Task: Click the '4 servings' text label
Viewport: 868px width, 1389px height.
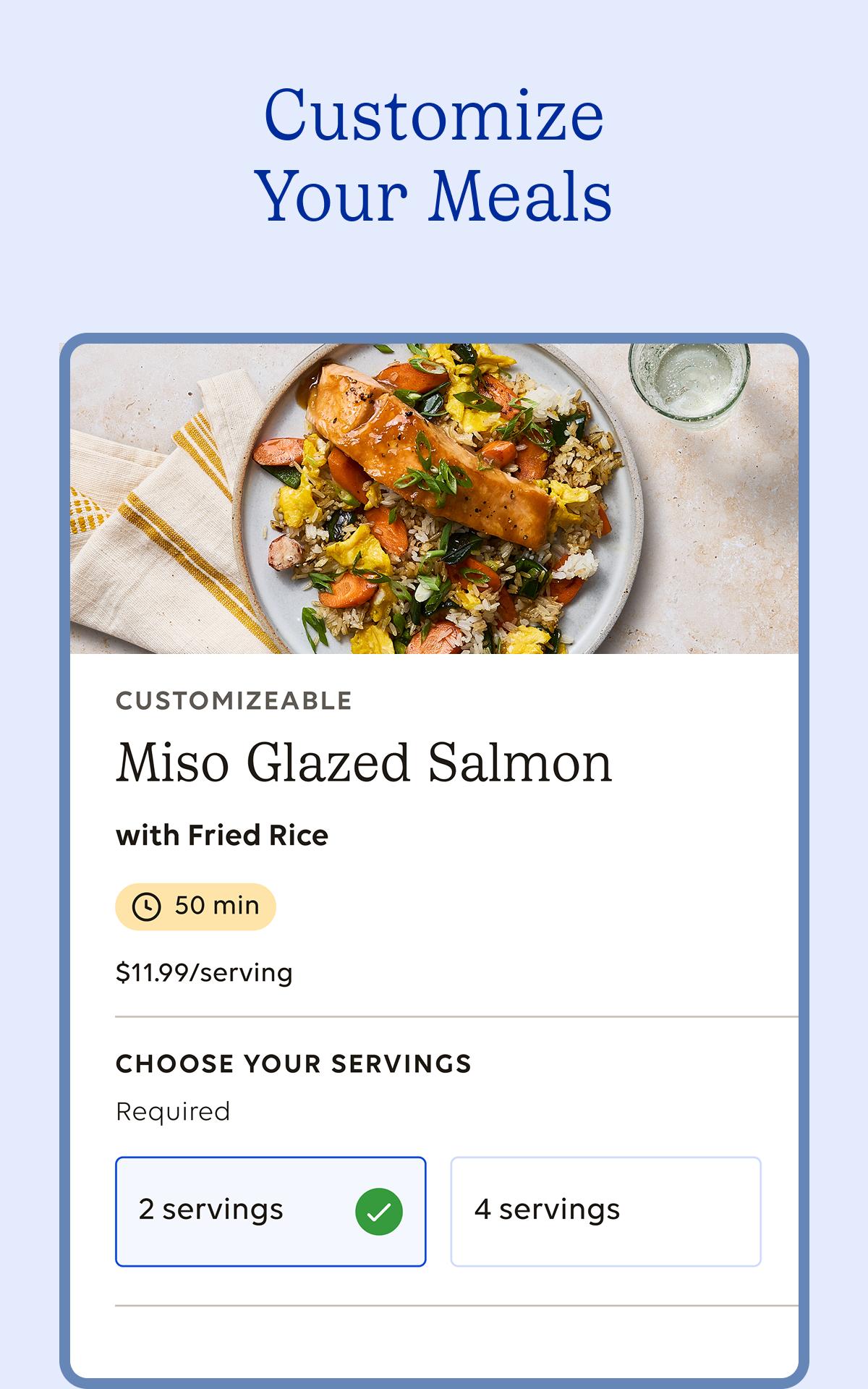Action: pos(547,1210)
